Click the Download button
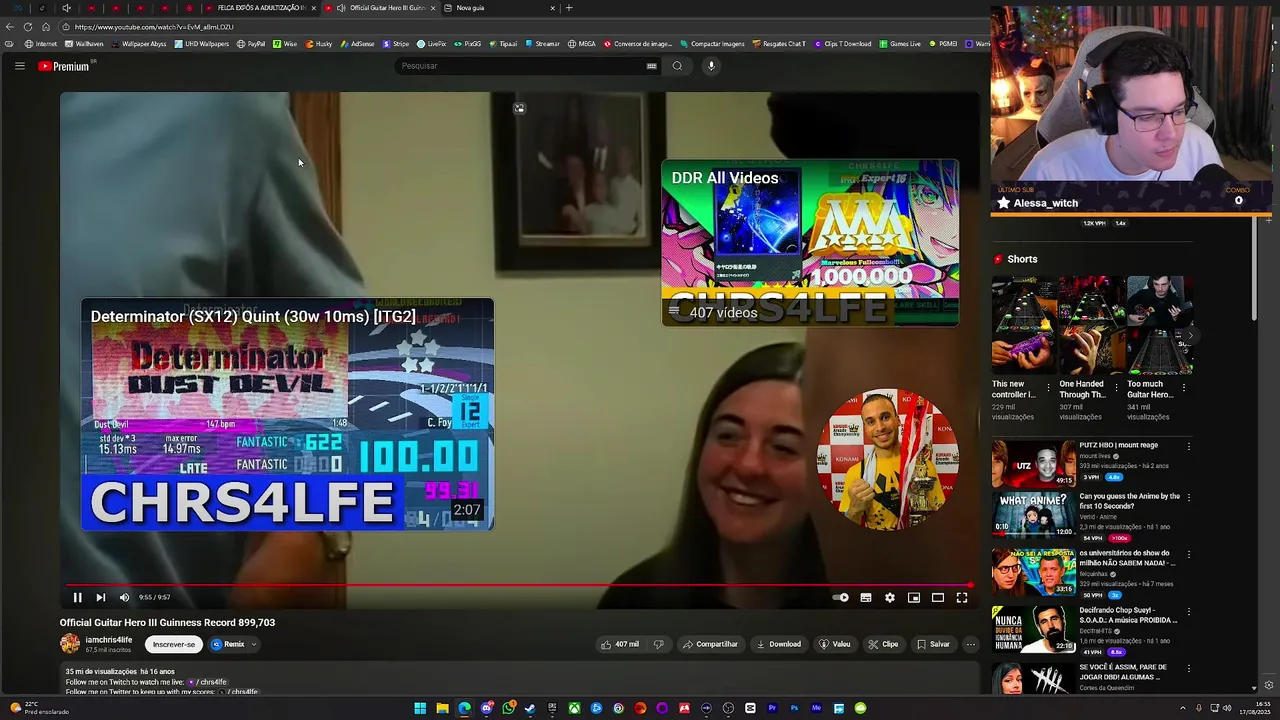The width and height of the screenshot is (1280, 720). [x=779, y=645]
